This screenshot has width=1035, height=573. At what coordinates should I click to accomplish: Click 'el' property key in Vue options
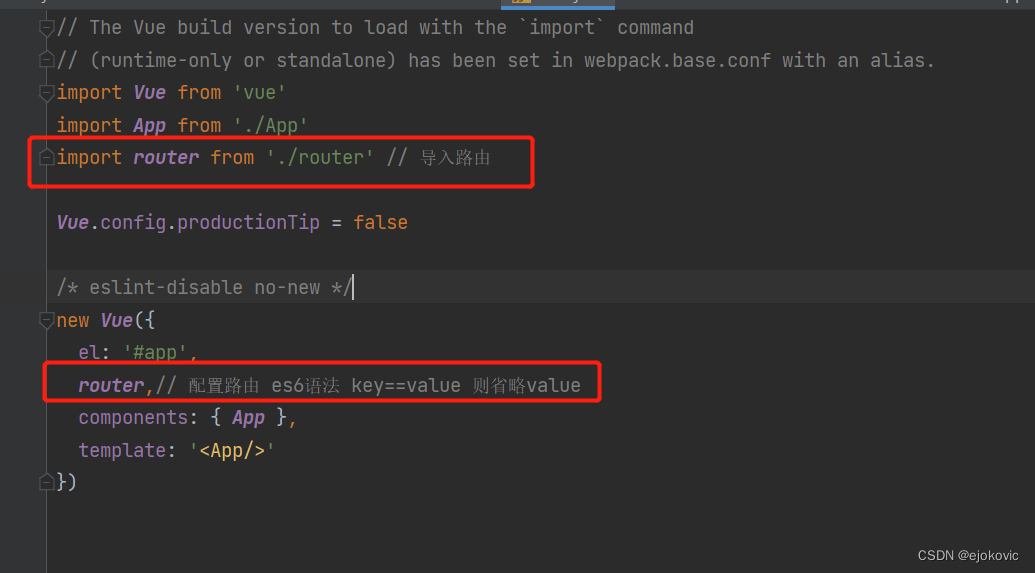(89, 353)
